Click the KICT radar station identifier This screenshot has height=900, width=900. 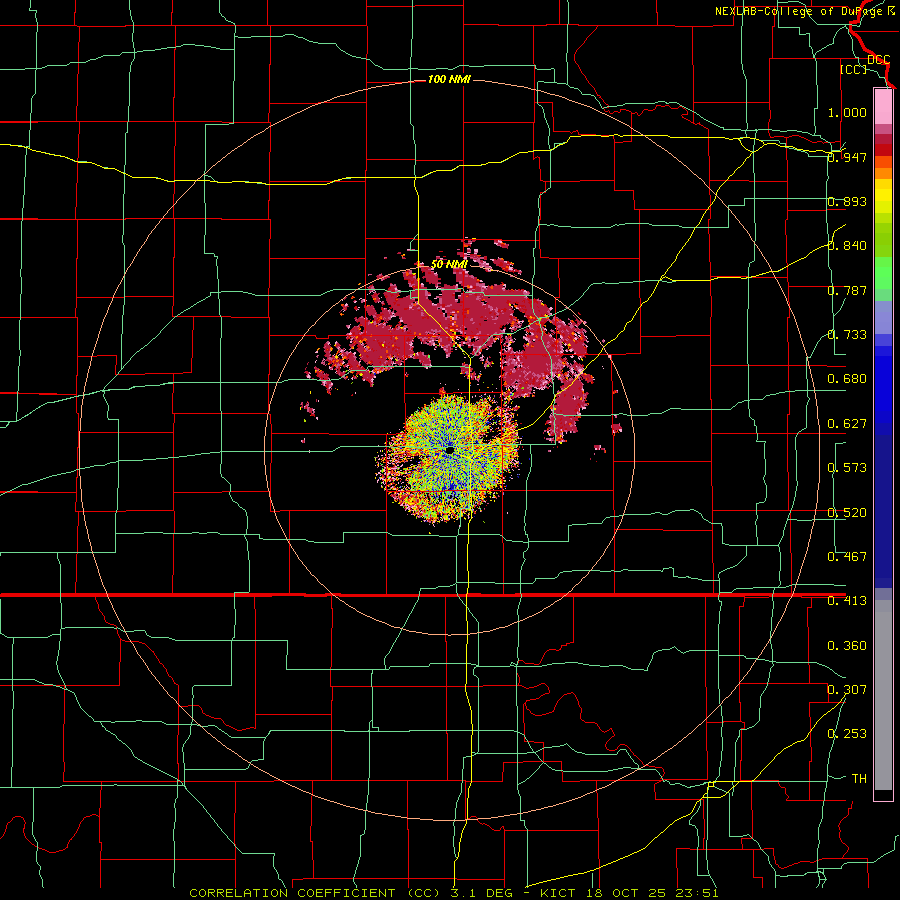point(560,893)
